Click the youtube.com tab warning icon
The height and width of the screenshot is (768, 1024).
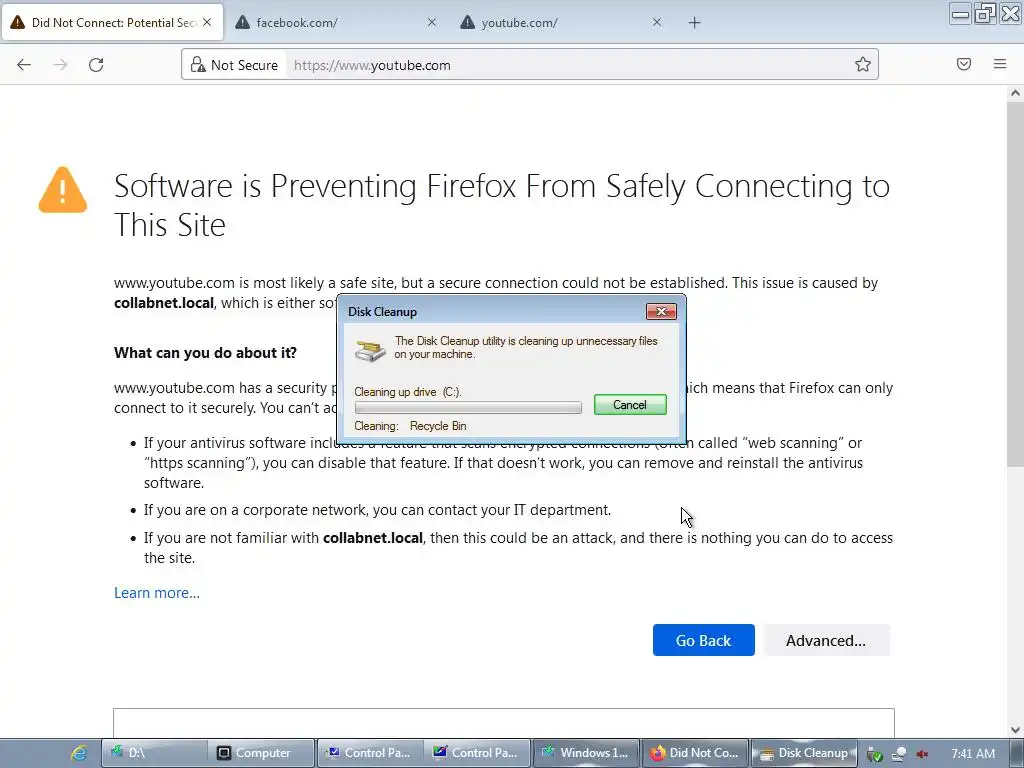[x=468, y=22]
